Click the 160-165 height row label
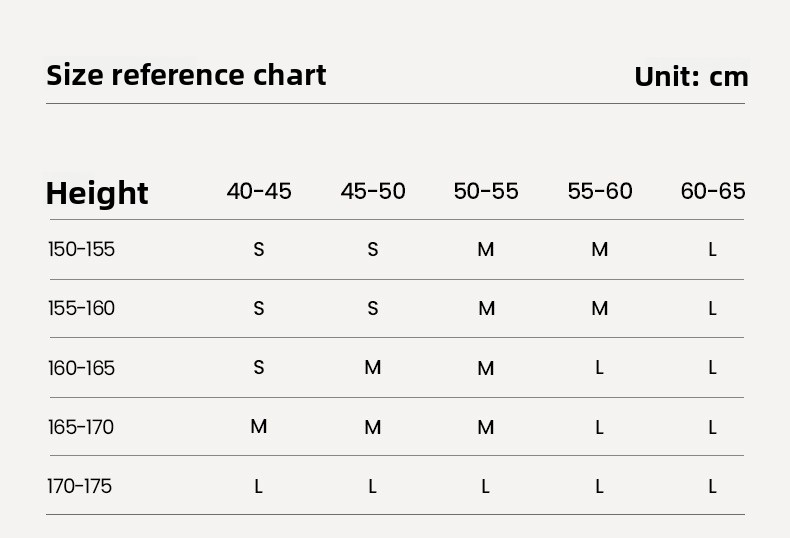The height and width of the screenshot is (538, 790). (81, 368)
